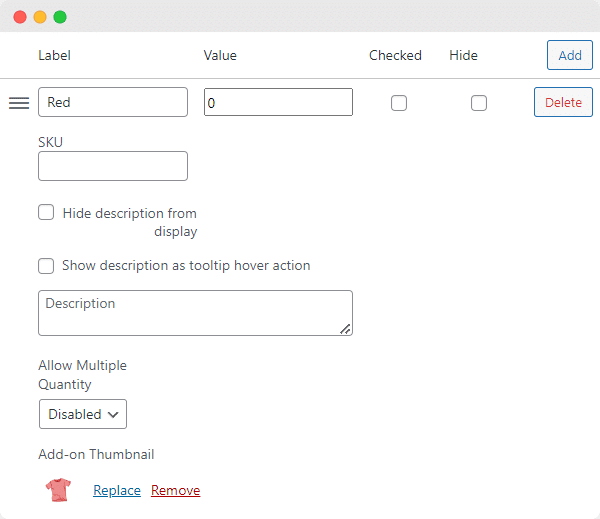Delete the Red option row
The height and width of the screenshot is (519, 600).
click(x=563, y=102)
